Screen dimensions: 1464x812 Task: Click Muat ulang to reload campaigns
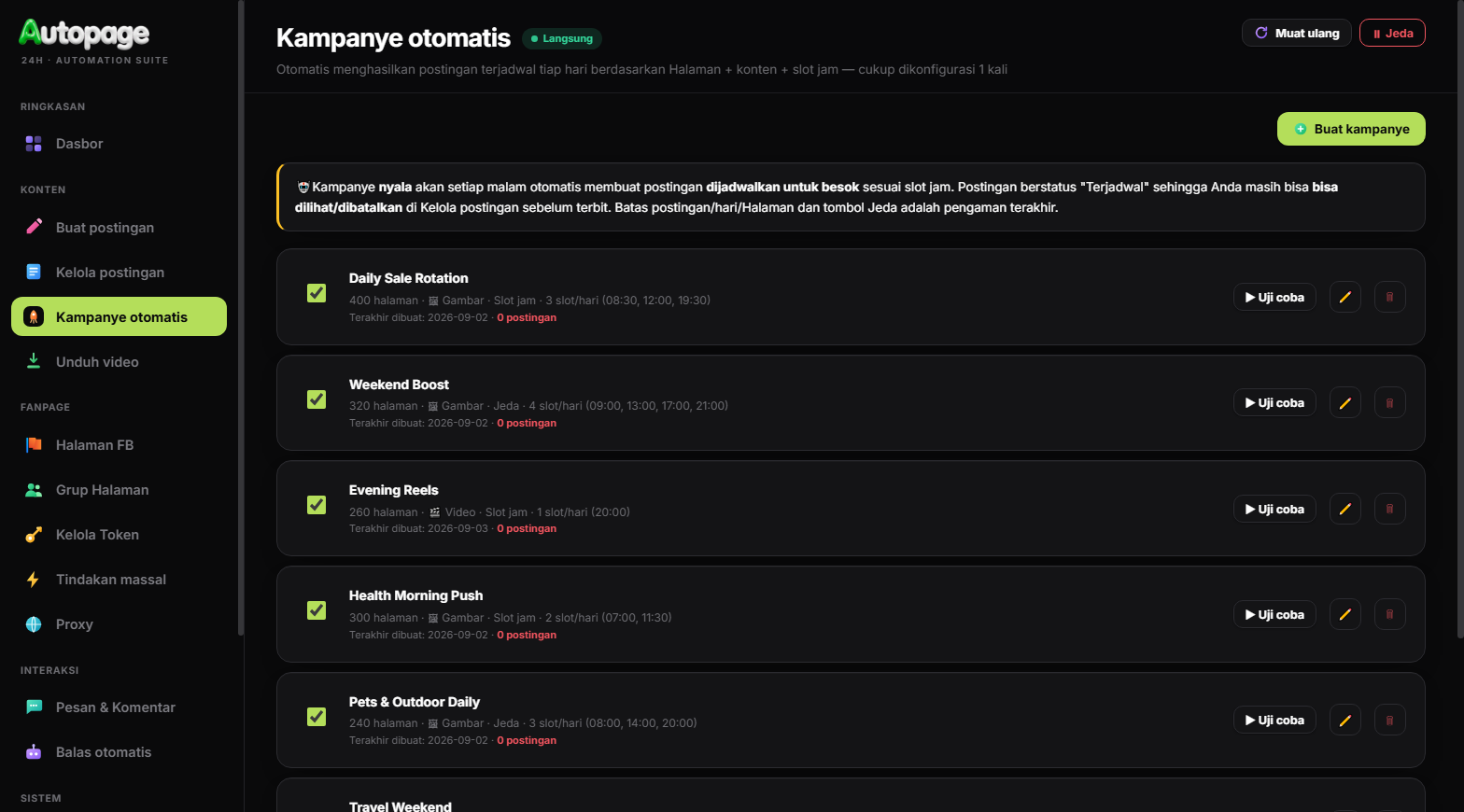tap(1296, 33)
